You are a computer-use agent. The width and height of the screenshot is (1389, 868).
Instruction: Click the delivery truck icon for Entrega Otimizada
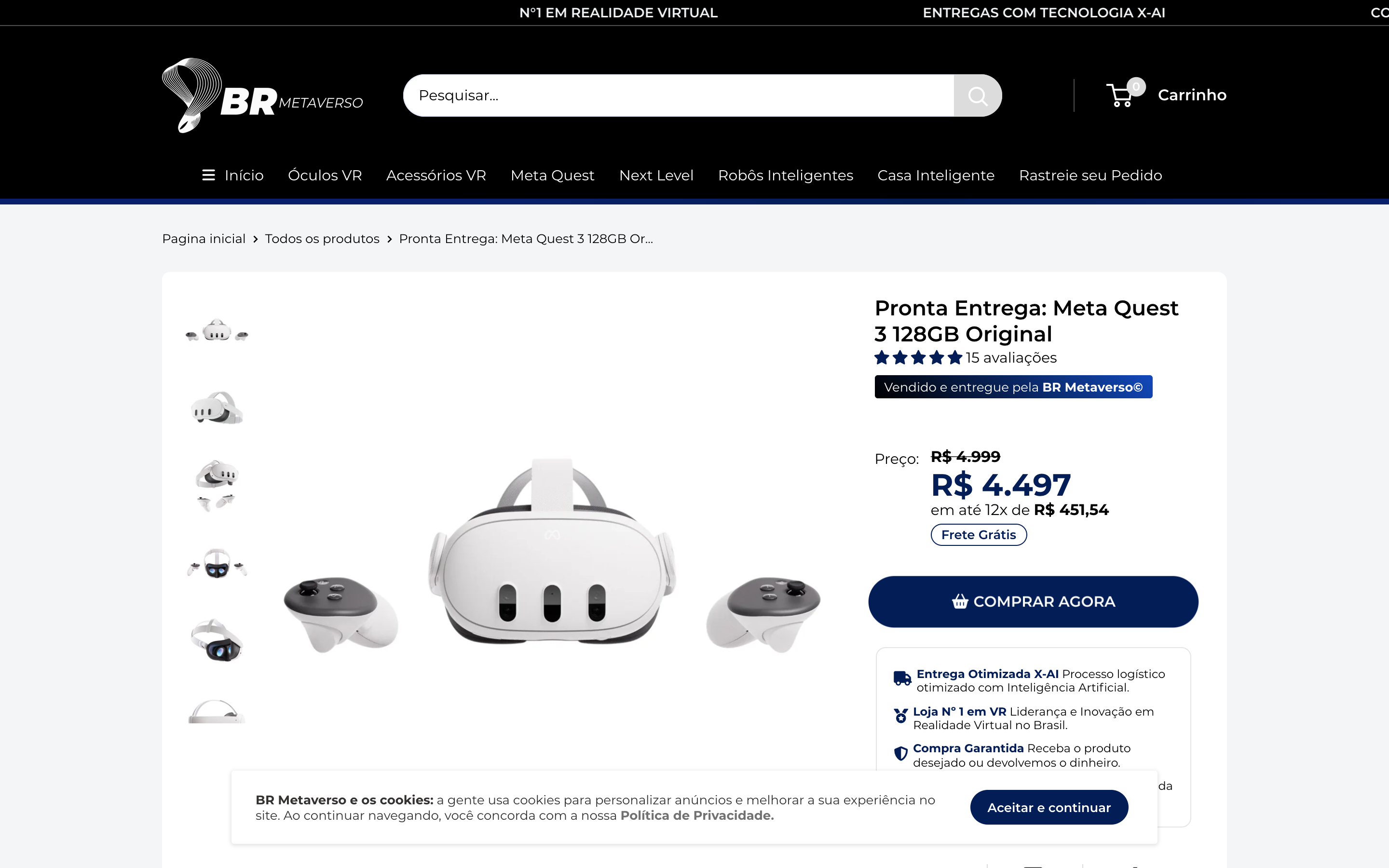902,678
